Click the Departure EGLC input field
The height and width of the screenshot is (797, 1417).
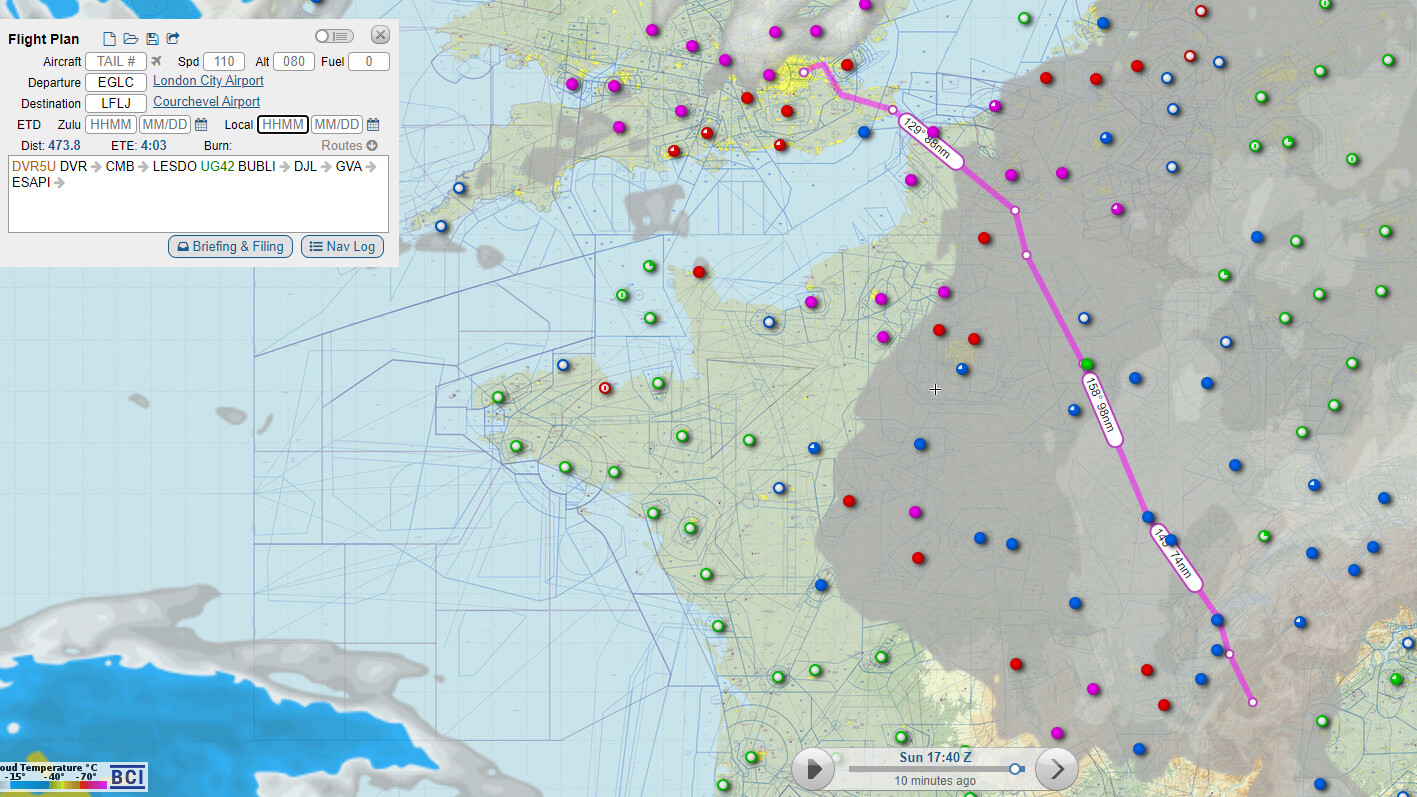pyautogui.click(x=116, y=83)
